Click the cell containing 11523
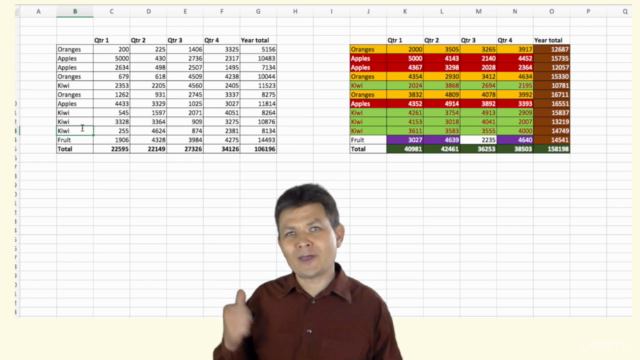 tap(258, 85)
